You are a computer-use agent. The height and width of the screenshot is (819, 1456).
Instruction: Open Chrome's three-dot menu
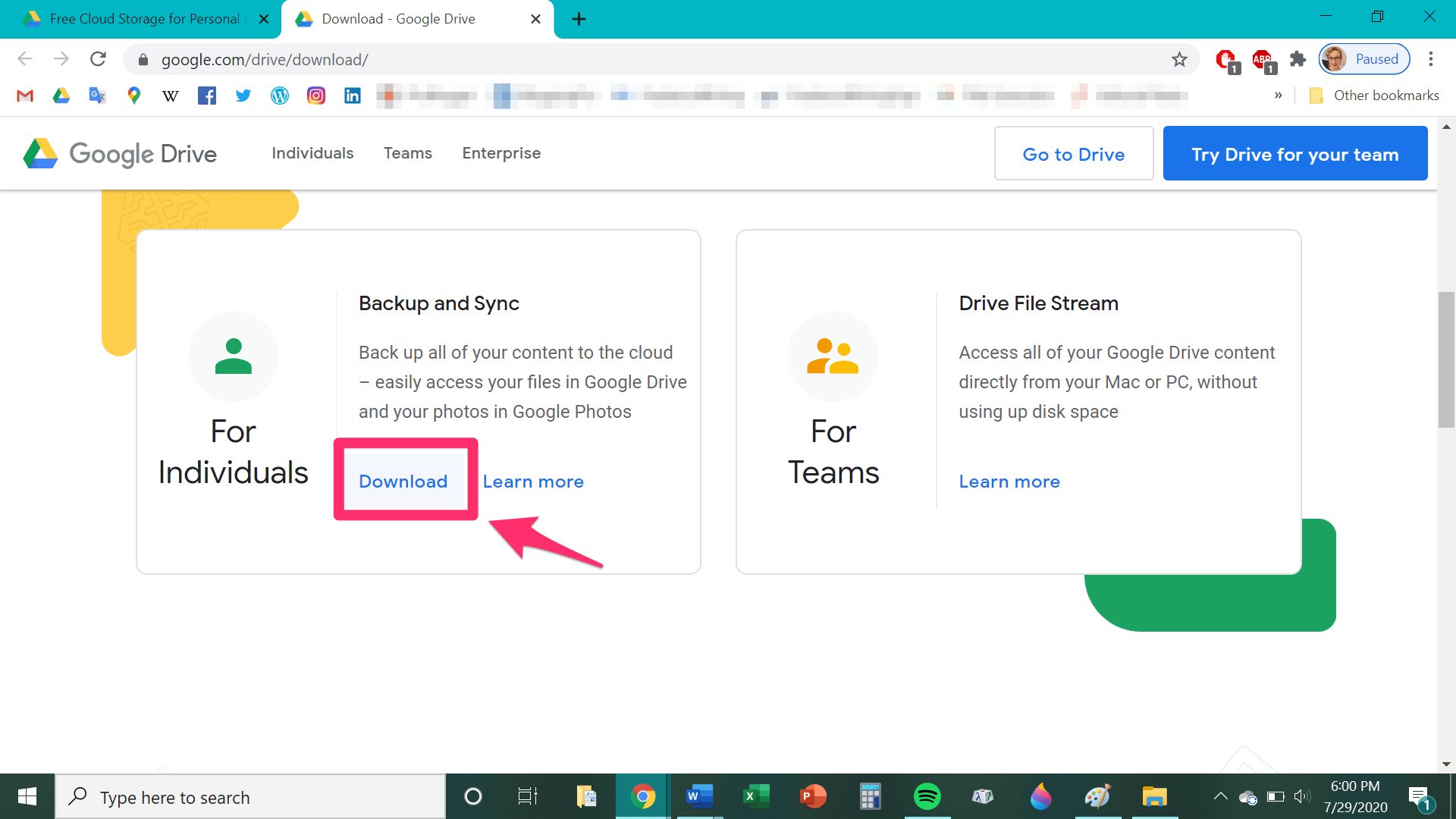click(x=1431, y=59)
